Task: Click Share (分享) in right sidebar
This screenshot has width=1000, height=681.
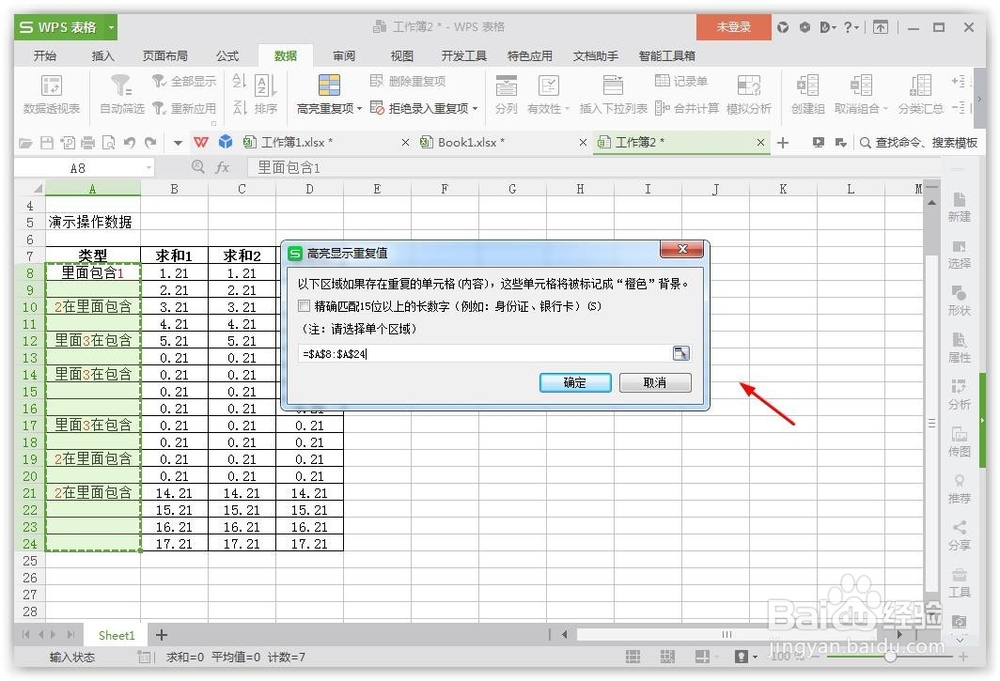Action: tap(959, 536)
